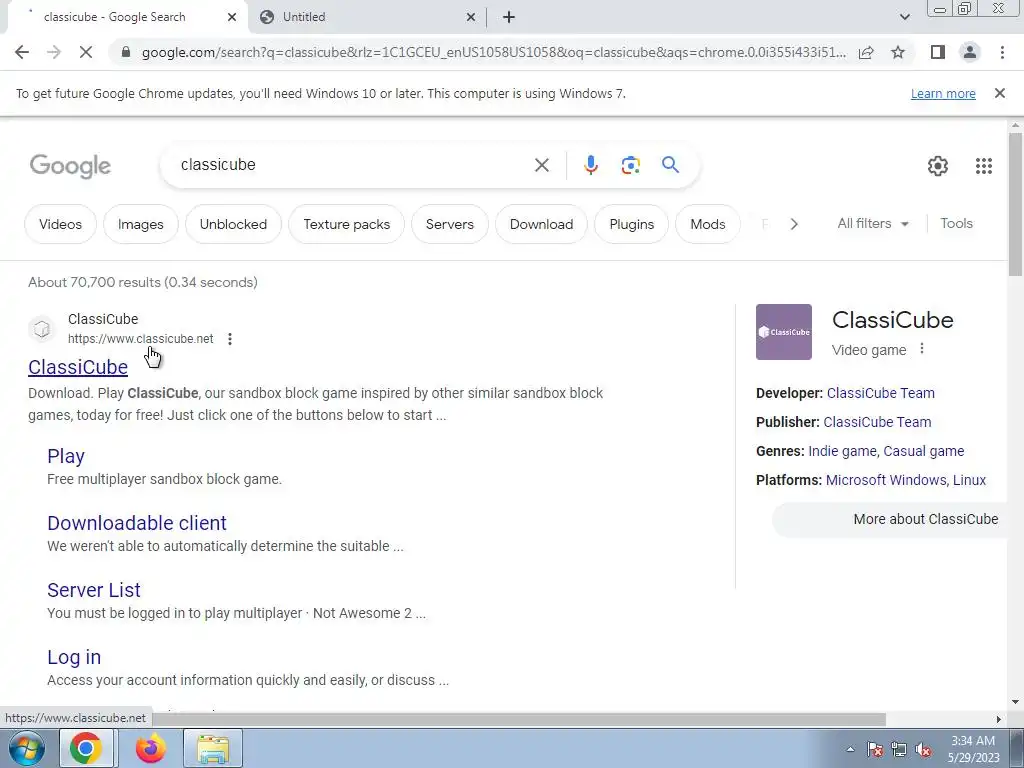Click the address bar URL
The height and width of the screenshot is (768, 1024).
pyautogui.click(x=493, y=52)
